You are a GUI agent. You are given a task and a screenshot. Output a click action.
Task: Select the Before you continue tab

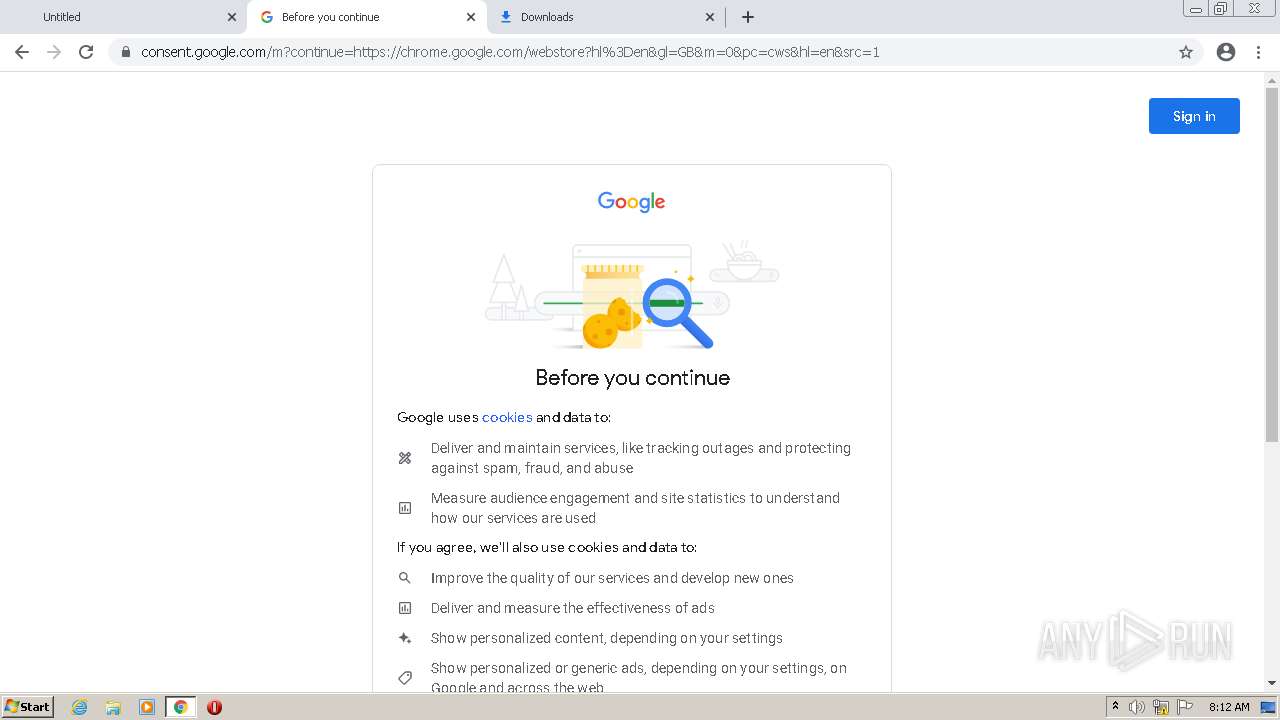367,17
